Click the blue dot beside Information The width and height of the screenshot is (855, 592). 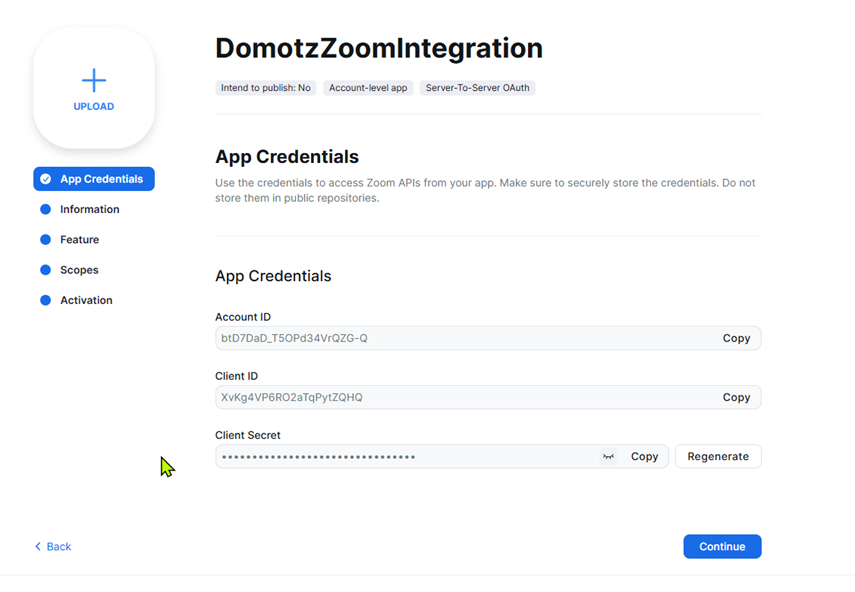click(45, 210)
